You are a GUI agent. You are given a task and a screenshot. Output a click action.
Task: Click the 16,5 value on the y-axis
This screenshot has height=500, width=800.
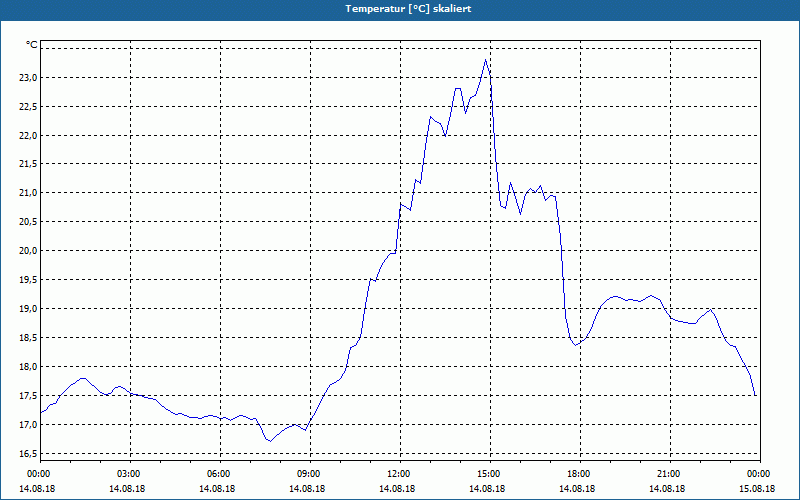tap(28, 454)
